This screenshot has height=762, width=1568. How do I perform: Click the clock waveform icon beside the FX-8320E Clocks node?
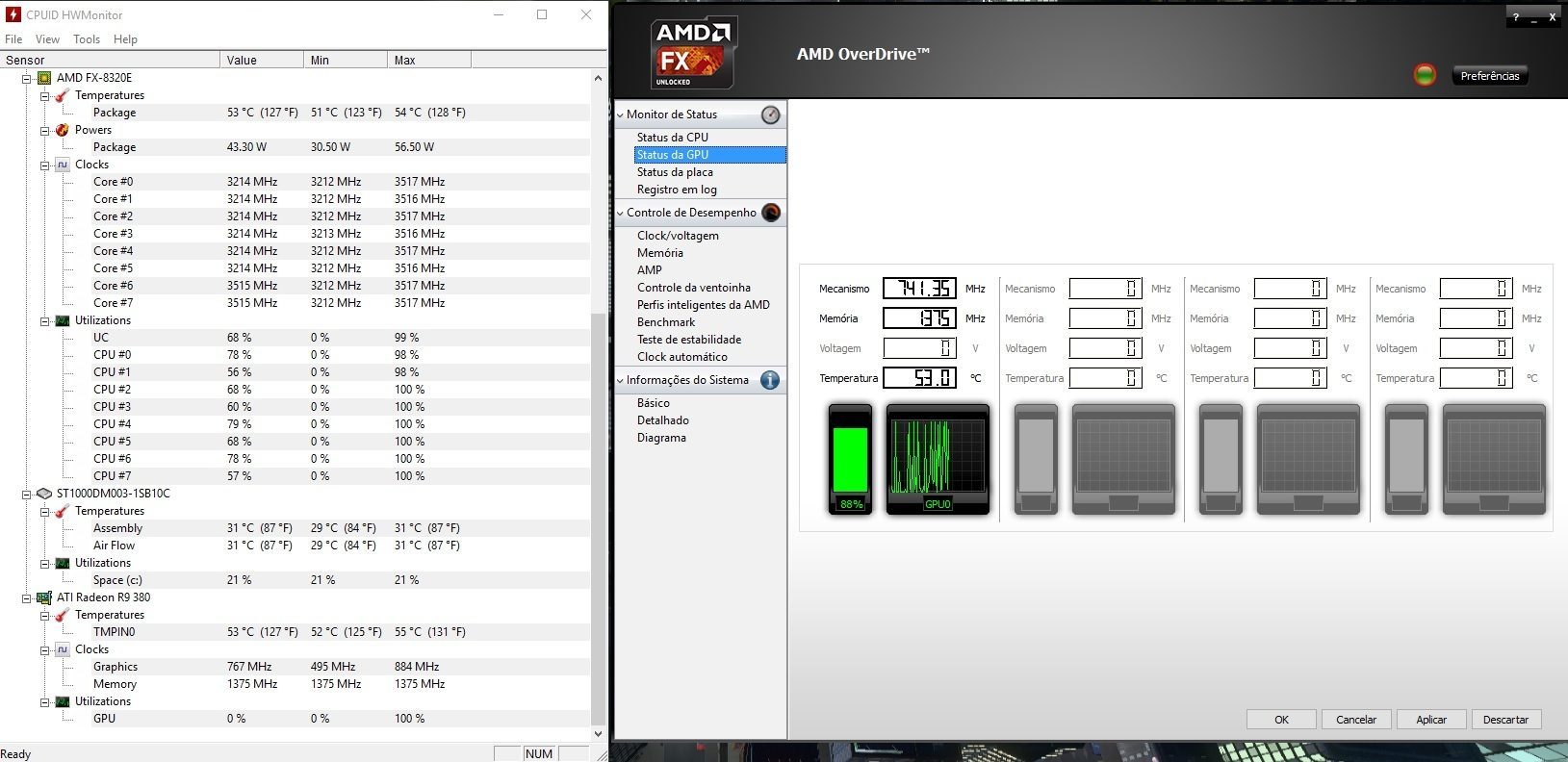pos(63,165)
